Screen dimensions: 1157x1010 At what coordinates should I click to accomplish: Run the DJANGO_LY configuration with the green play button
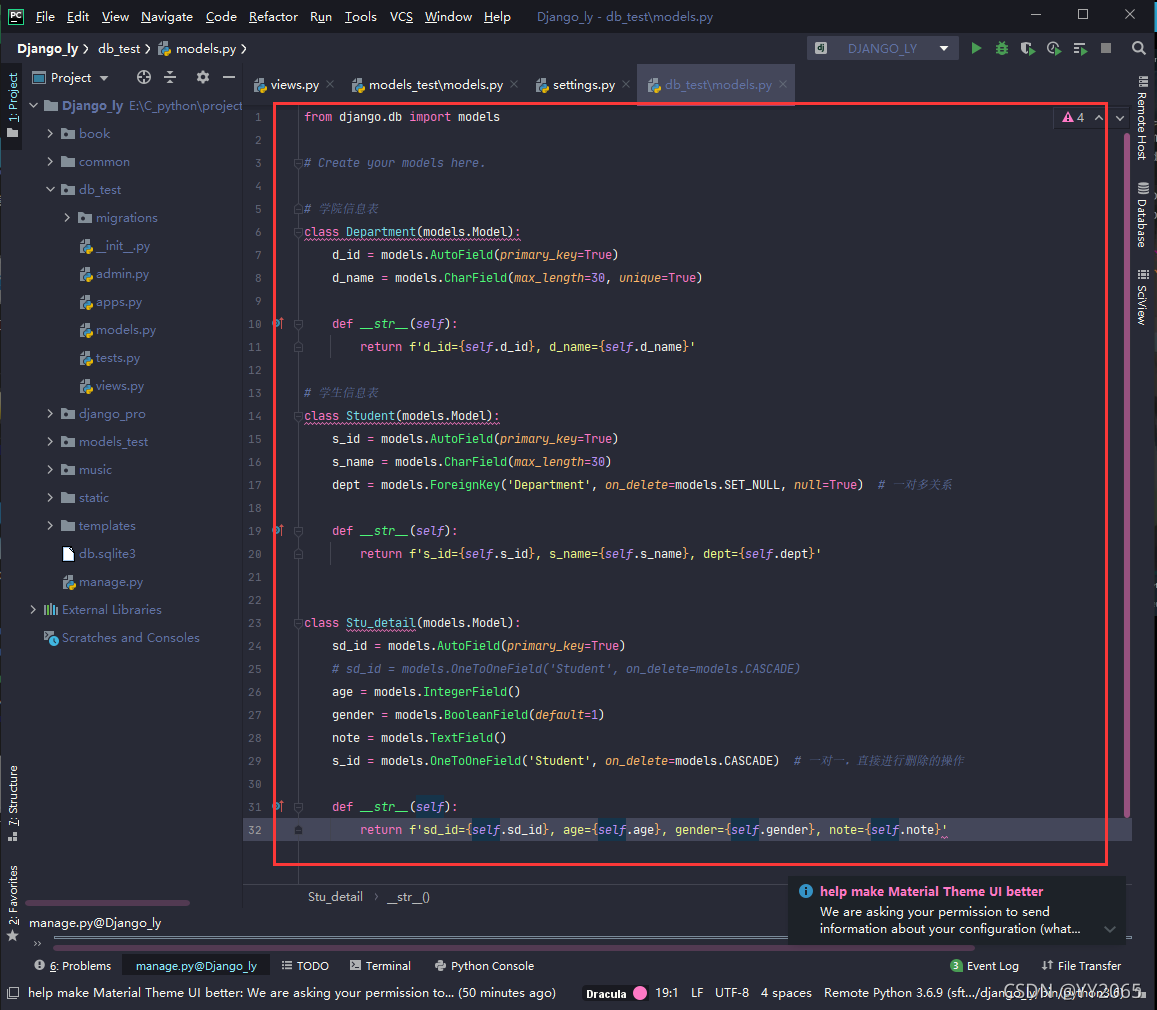pos(976,48)
